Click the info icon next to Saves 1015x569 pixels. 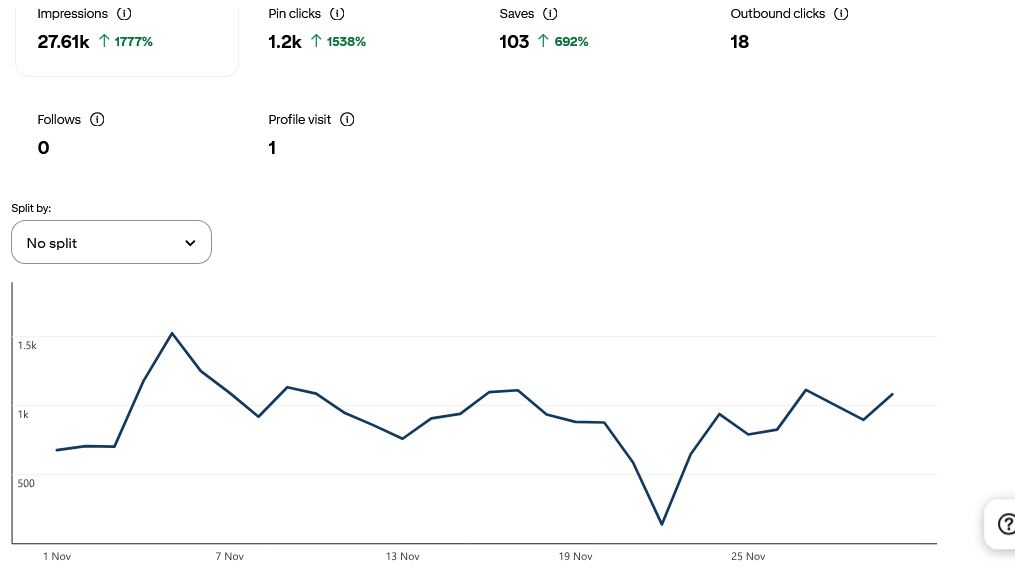click(x=550, y=14)
